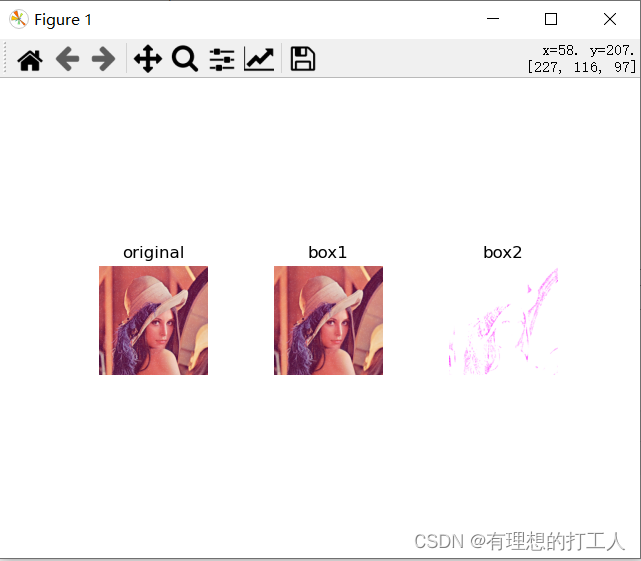Image resolution: width=641 pixels, height=561 pixels.
Task: Reset the view with the Home icon
Action: pos(30,60)
